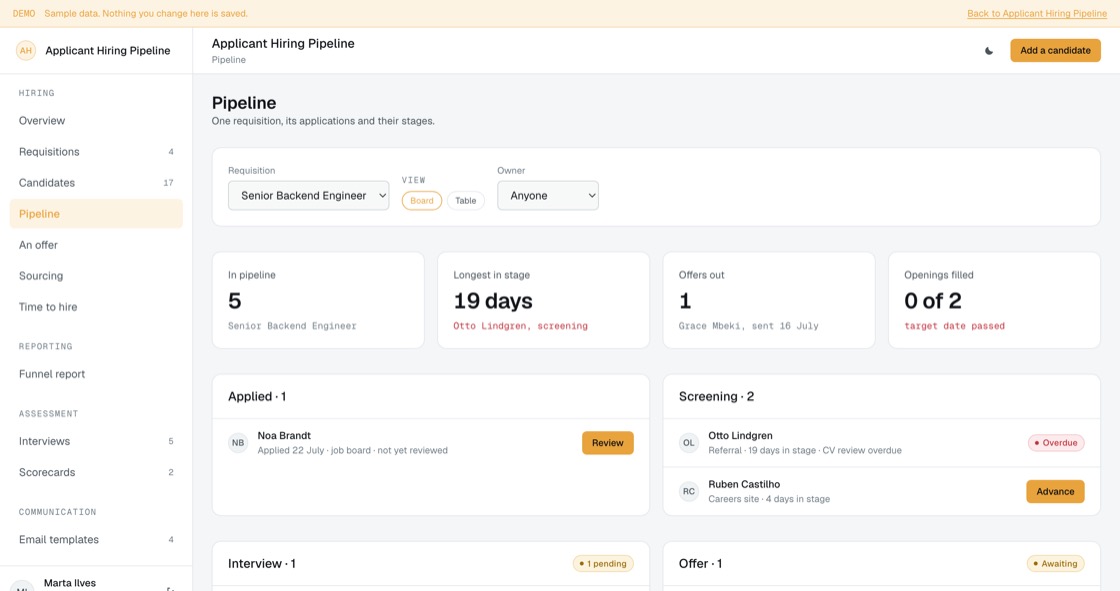Click the Longest in stage card
This screenshot has width=1120, height=591.
[x=544, y=300]
